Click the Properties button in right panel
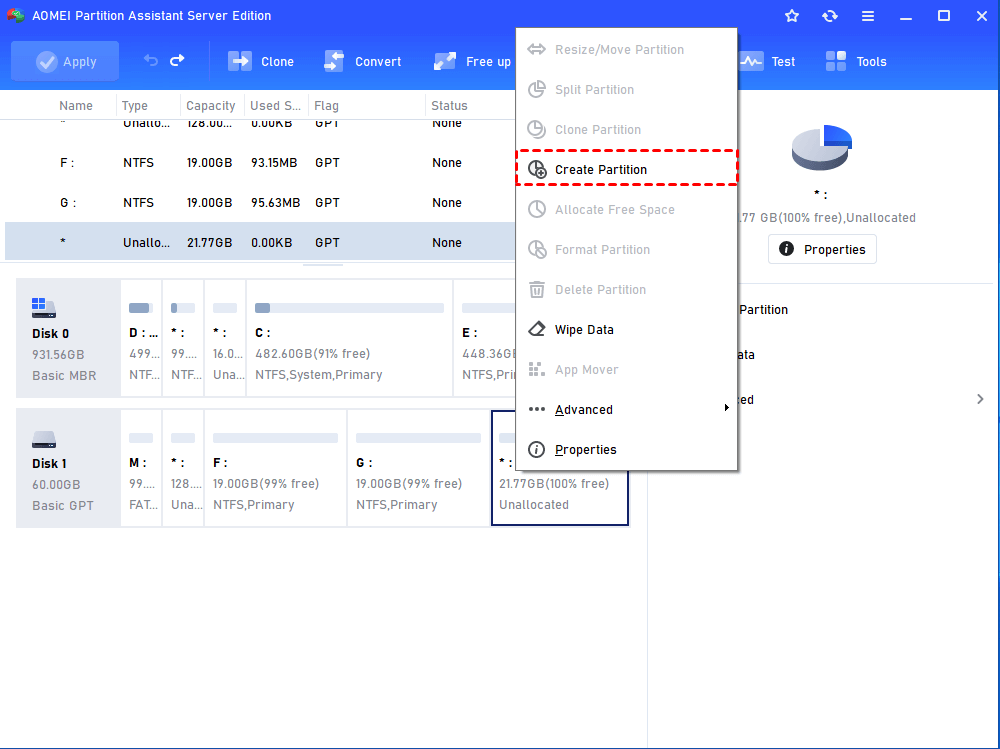Screen dimensions: 1000x749 (822, 249)
